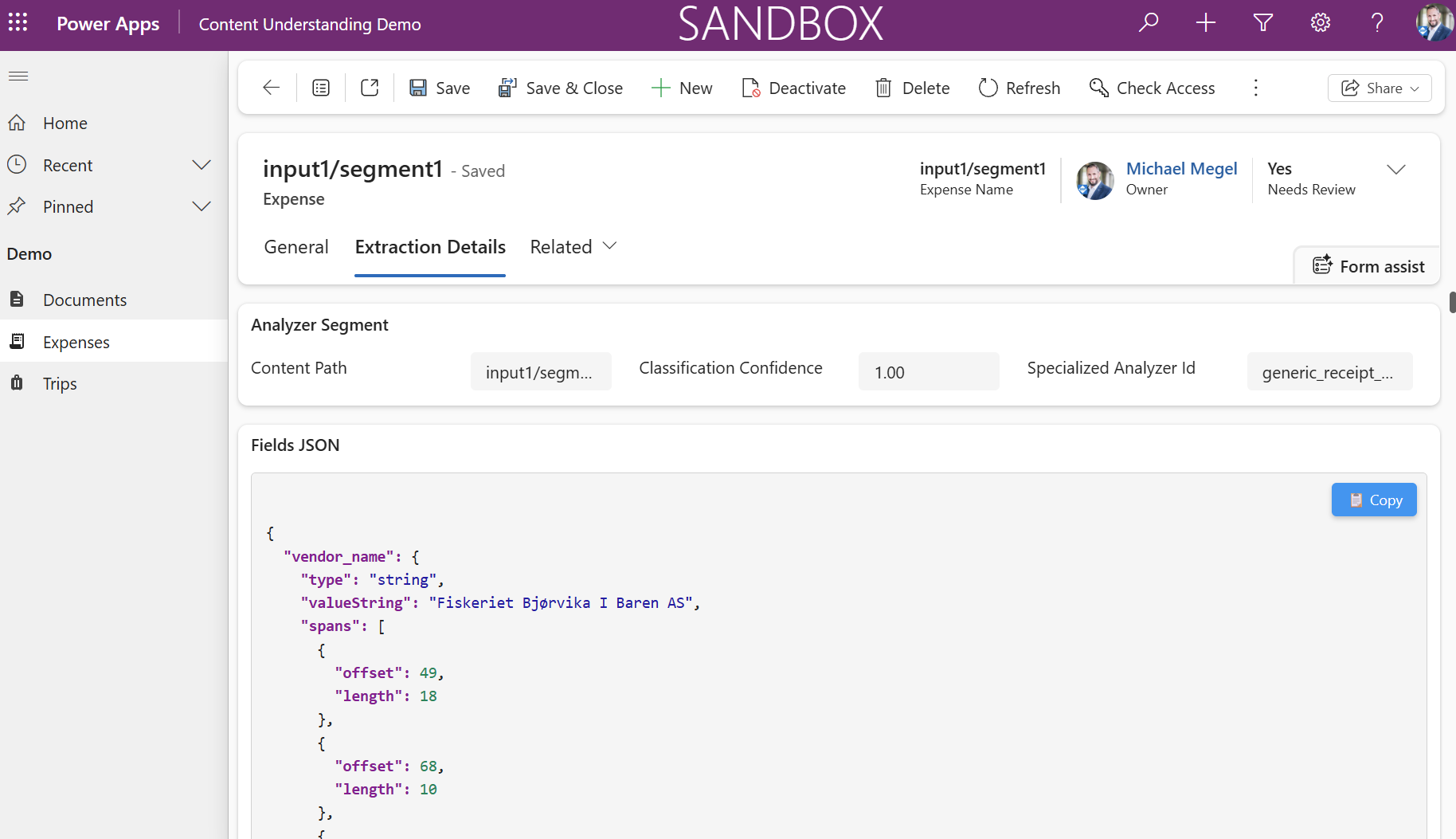The width and height of the screenshot is (1456, 839).
Task: Copy the Fields JSON content
Action: [1374, 500]
